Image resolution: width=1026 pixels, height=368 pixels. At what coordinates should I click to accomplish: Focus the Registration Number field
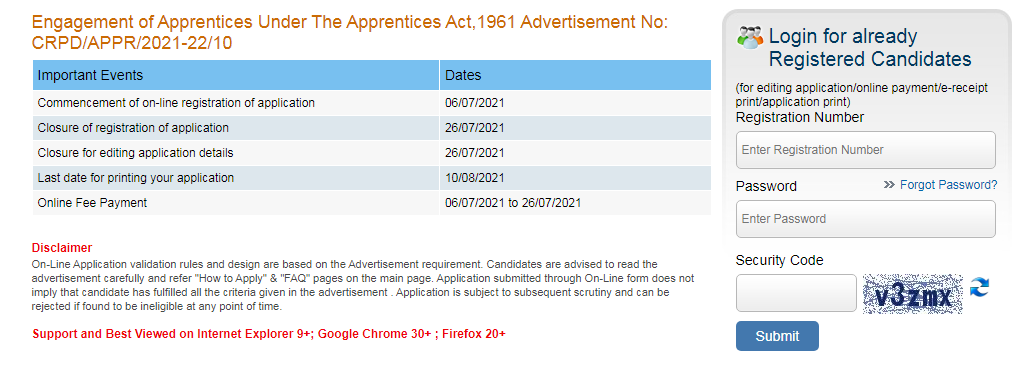pyautogui.click(x=866, y=150)
